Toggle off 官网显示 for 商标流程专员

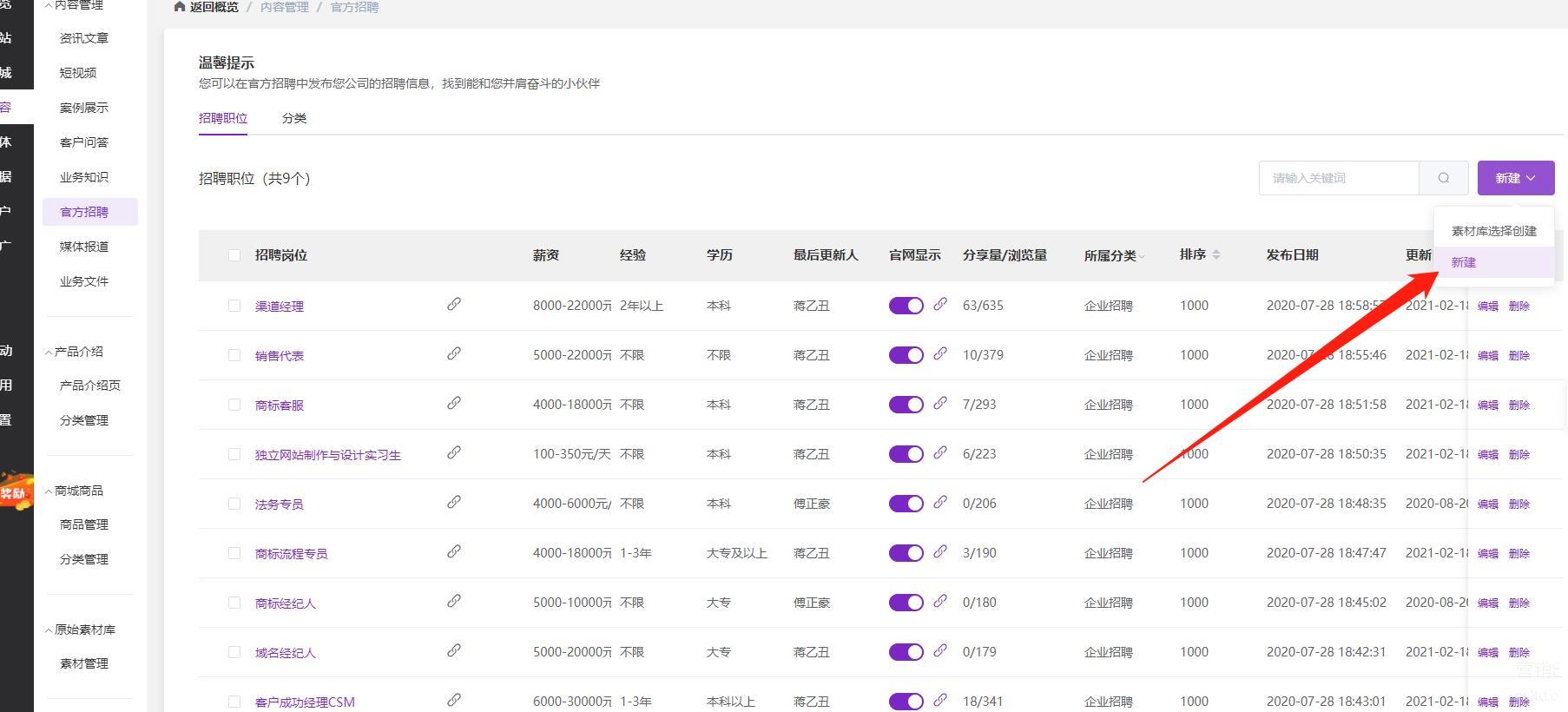coord(906,553)
